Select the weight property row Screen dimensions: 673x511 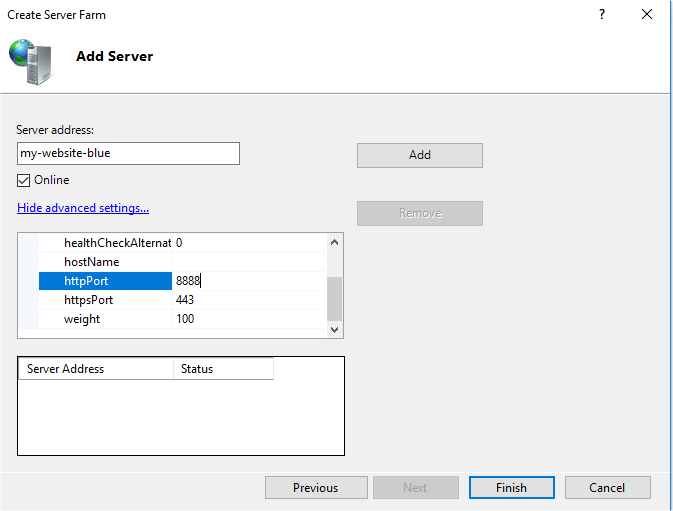(x=182, y=319)
